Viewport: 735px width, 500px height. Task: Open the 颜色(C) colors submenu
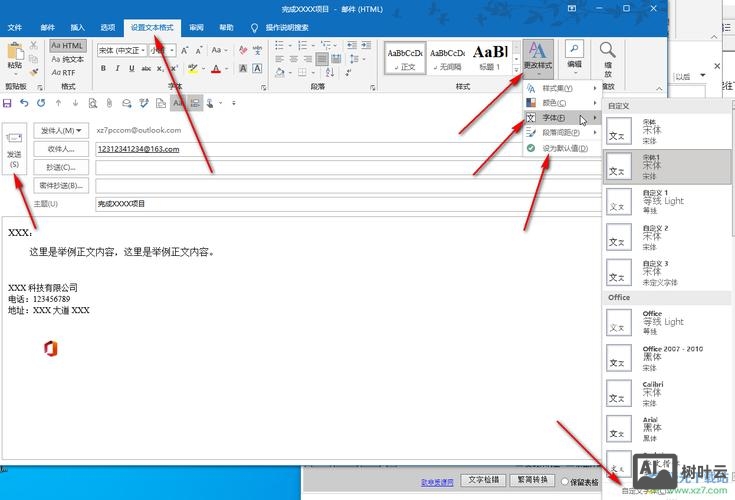pos(562,103)
